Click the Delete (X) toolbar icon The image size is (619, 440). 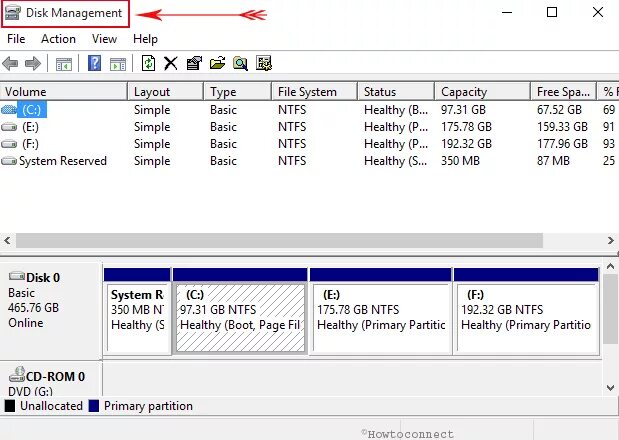tap(171, 63)
